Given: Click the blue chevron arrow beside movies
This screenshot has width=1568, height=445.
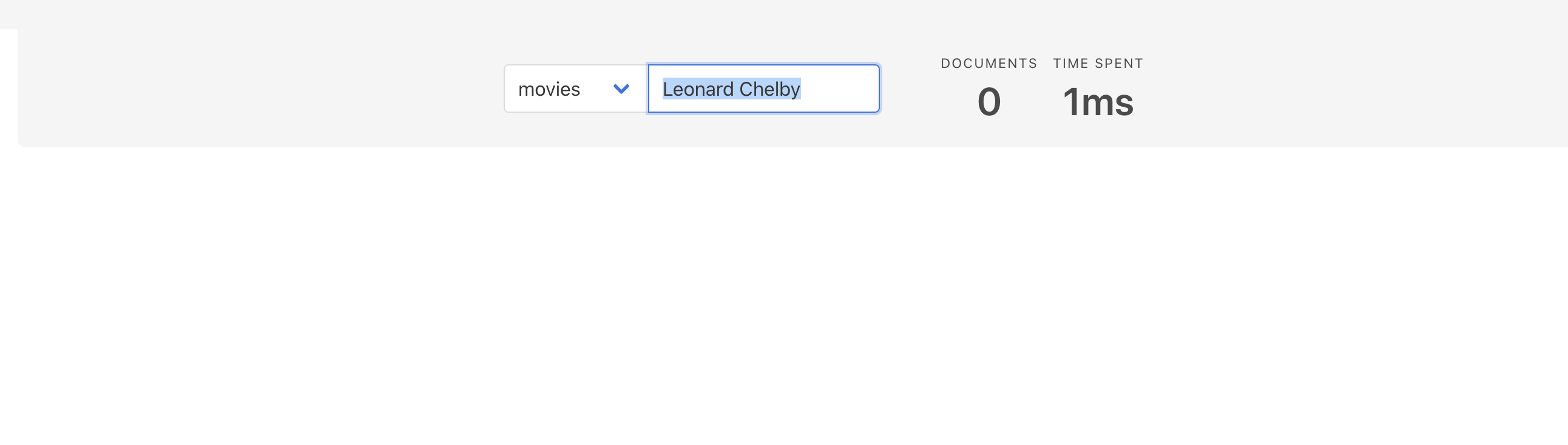Looking at the screenshot, I should pyautogui.click(x=621, y=89).
